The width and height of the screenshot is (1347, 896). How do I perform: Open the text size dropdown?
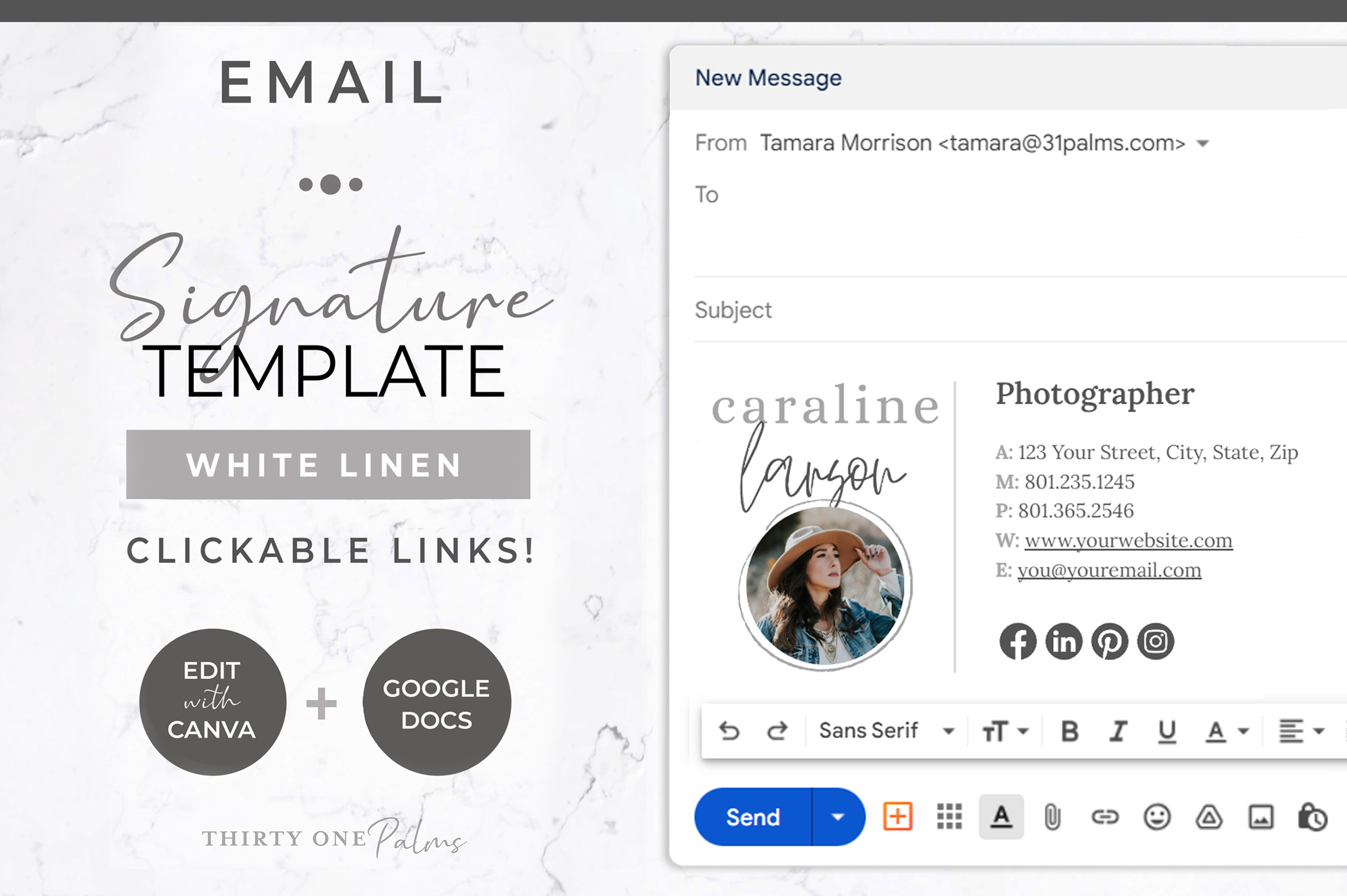pos(1004,731)
